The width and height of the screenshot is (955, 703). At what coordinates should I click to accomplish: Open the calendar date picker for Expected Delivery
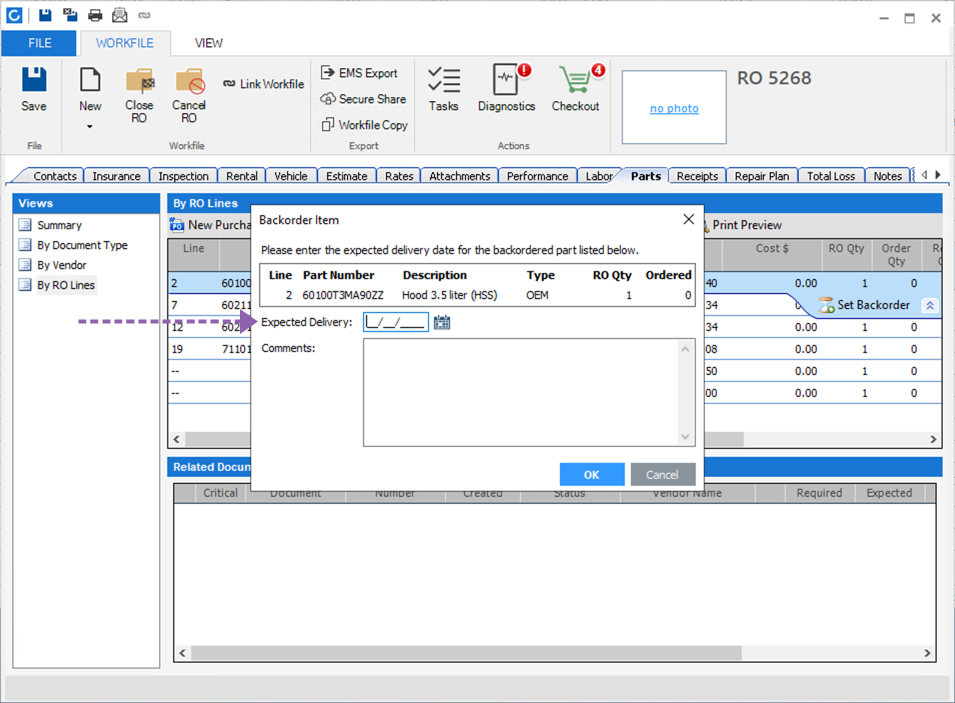(442, 322)
